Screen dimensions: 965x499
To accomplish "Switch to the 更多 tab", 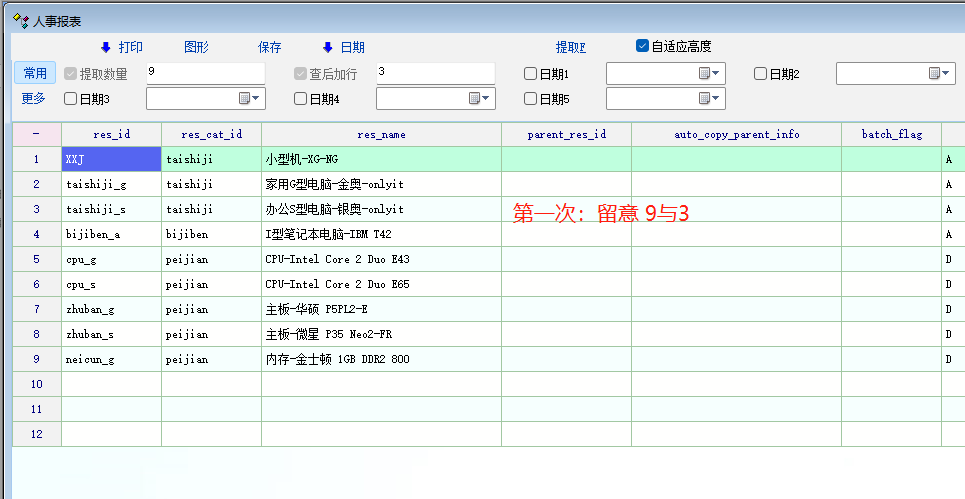I will (x=35, y=98).
